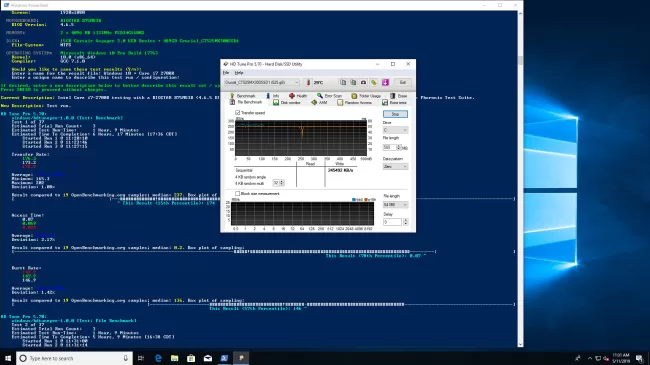Open the Windows Start menu
The height and width of the screenshot is (365, 650).
pos(8,358)
